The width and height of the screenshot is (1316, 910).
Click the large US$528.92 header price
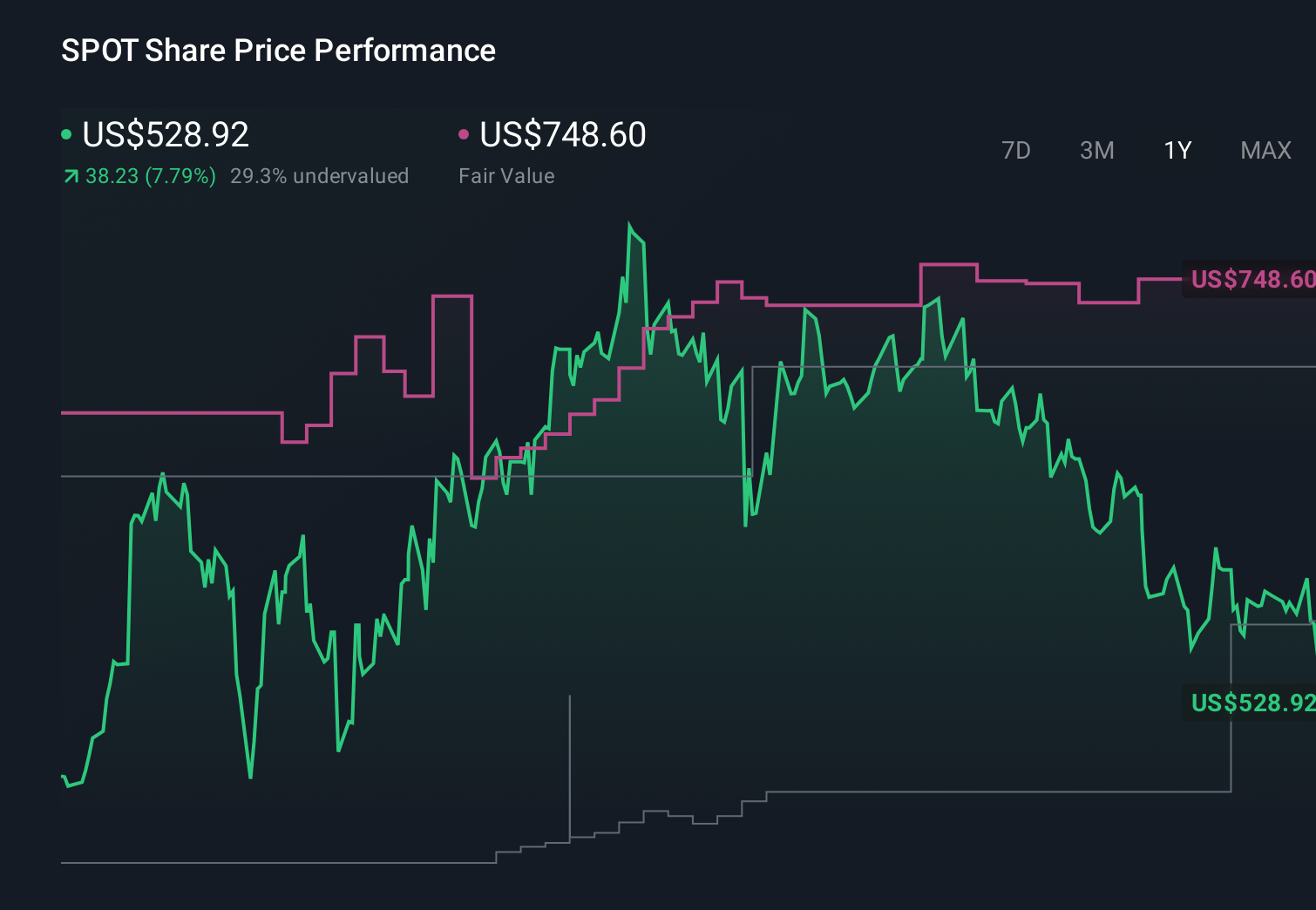pyautogui.click(x=166, y=134)
